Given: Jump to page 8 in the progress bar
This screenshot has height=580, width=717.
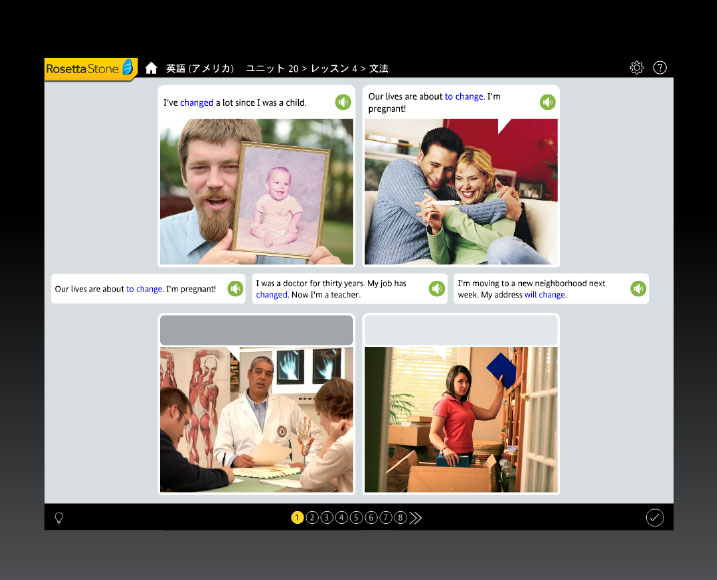Looking at the screenshot, I should [x=400, y=518].
